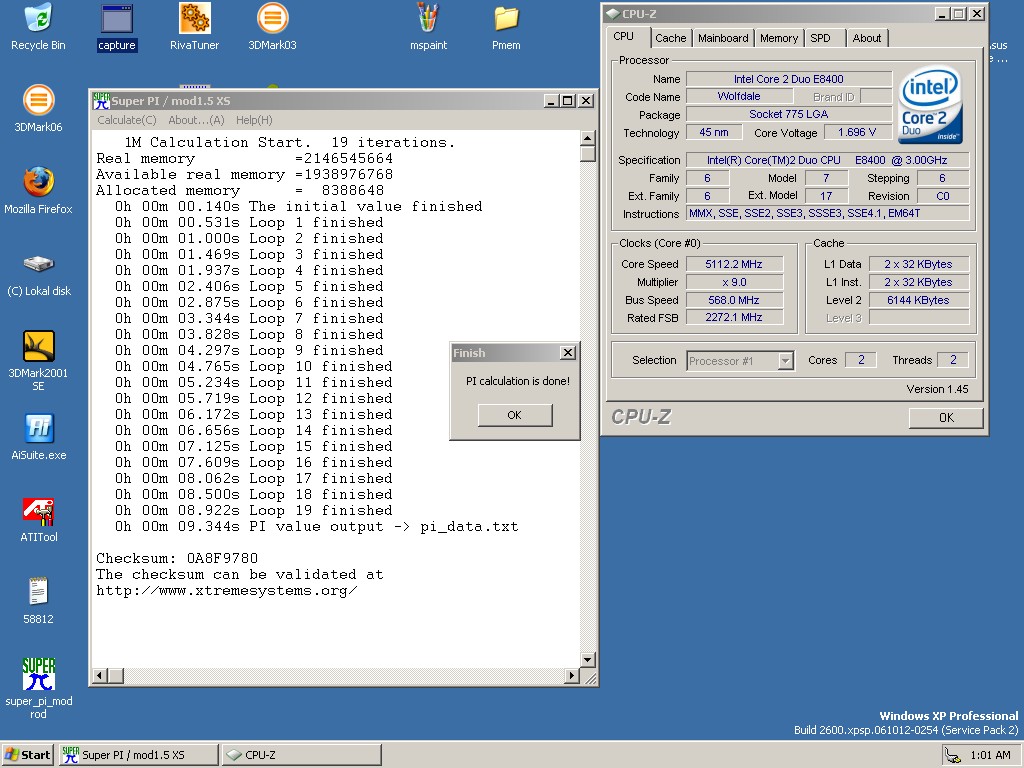This screenshot has width=1024, height=768.
Task: Launch RivaTuner from the desktop
Action: coord(195,26)
